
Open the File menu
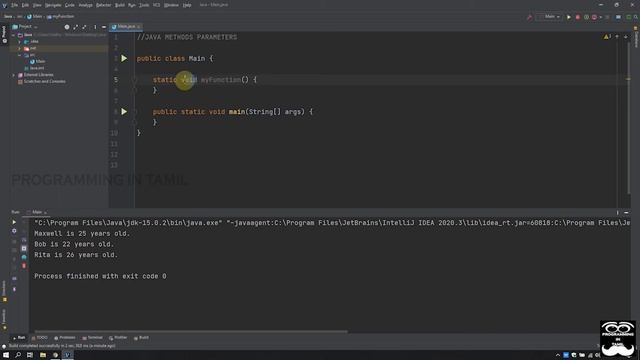14,5
